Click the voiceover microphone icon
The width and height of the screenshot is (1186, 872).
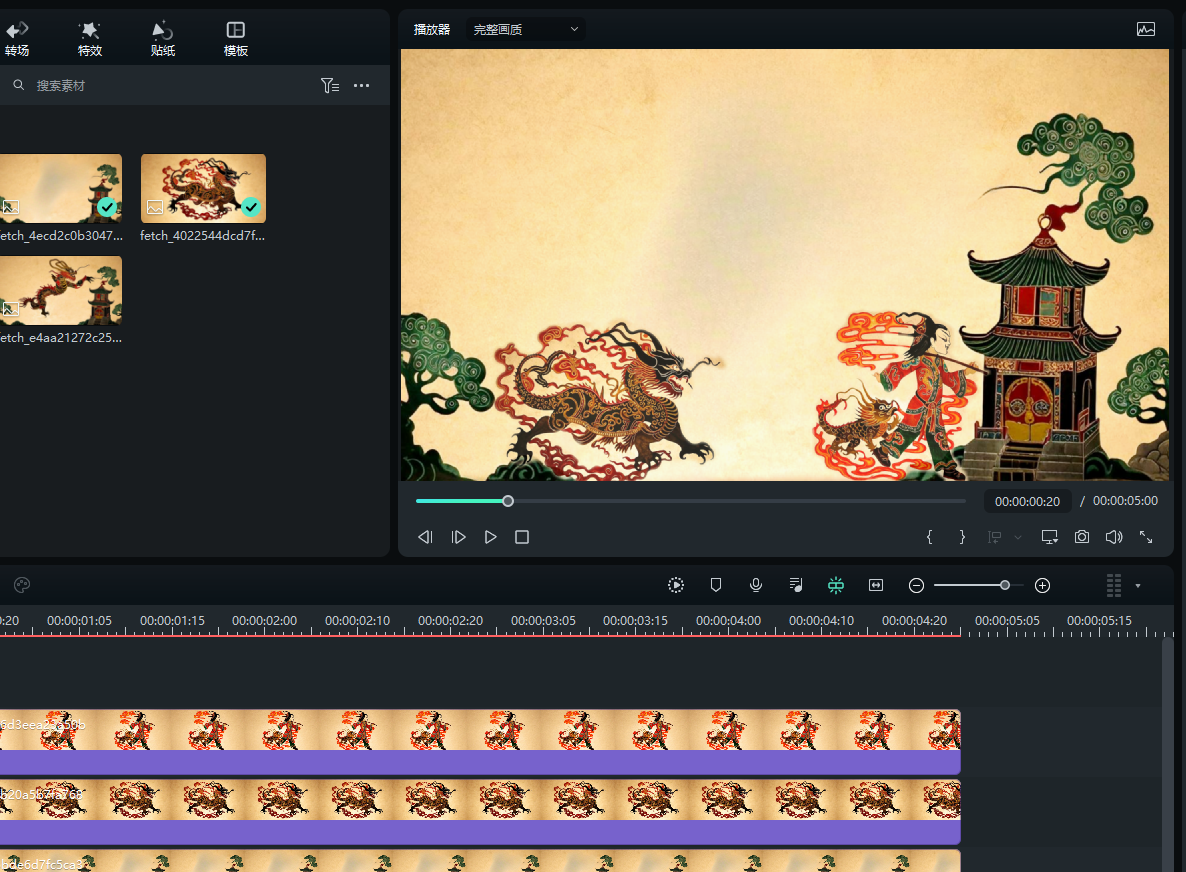(756, 585)
